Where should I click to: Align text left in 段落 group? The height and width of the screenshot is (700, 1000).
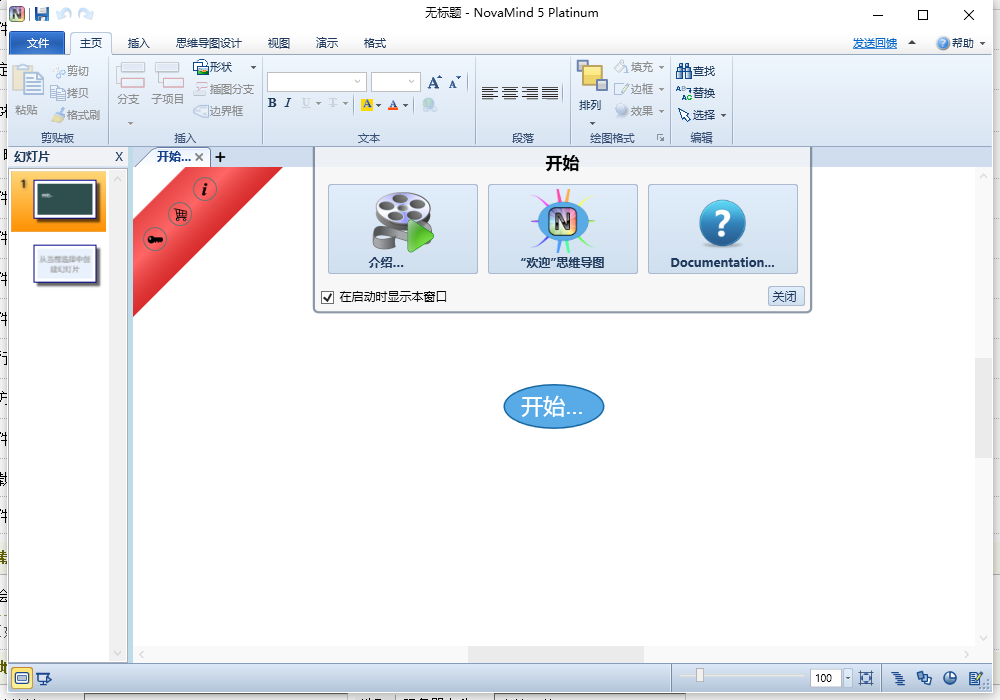pos(489,93)
